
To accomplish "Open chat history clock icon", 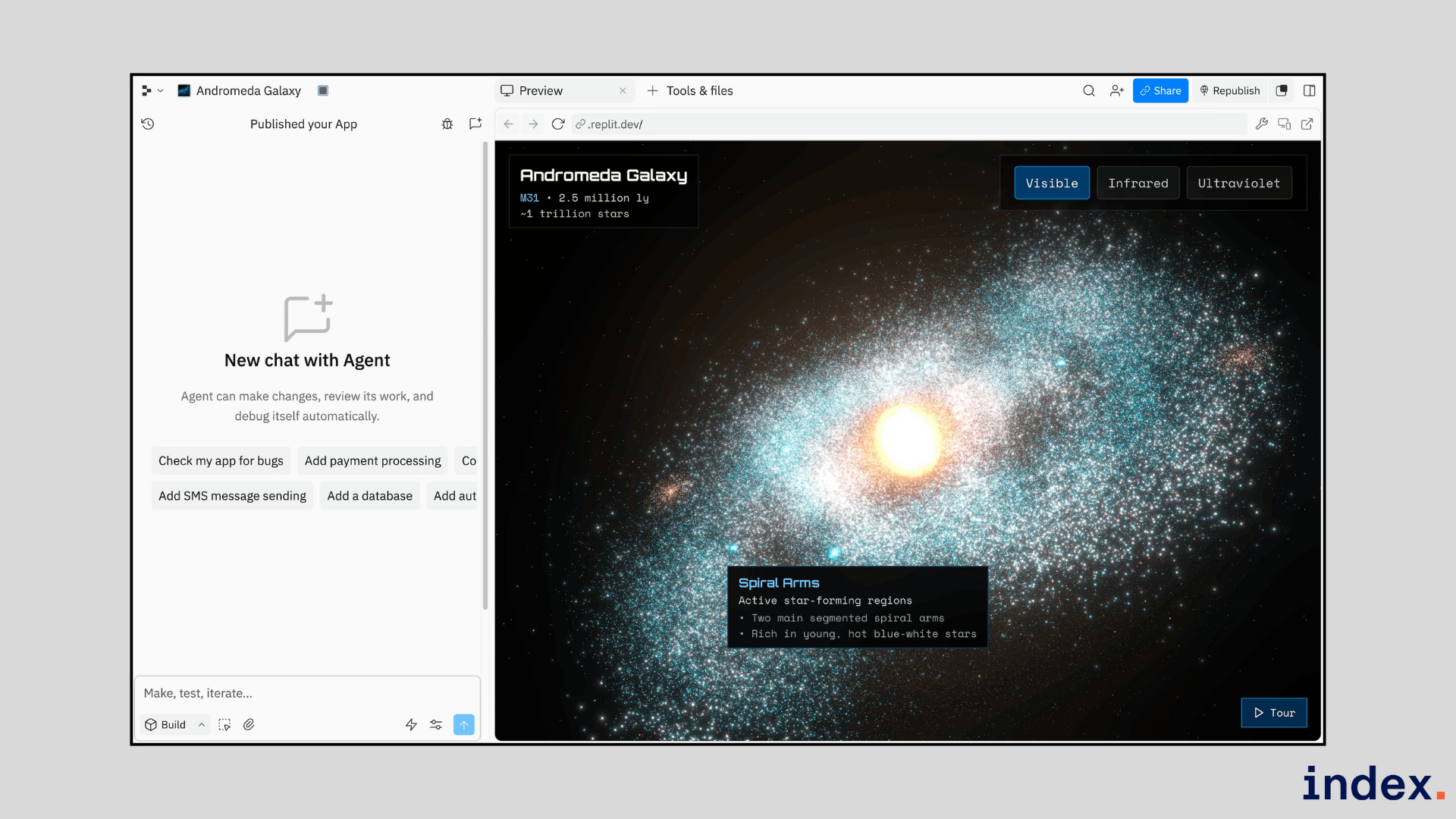I will [148, 124].
